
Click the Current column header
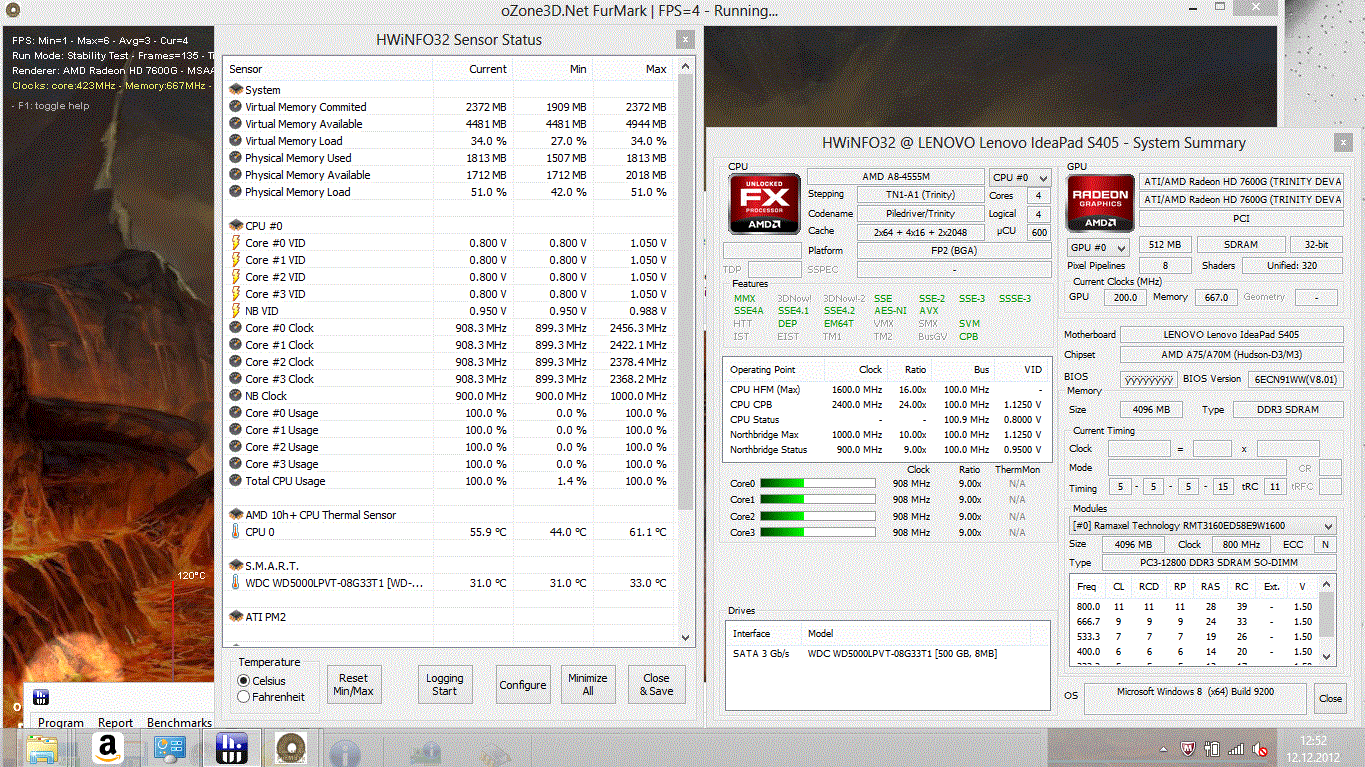pos(473,69)
